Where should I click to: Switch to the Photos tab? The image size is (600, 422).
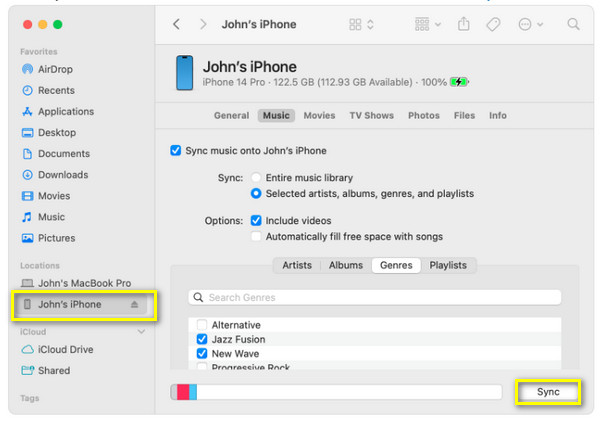click(424, 116)
